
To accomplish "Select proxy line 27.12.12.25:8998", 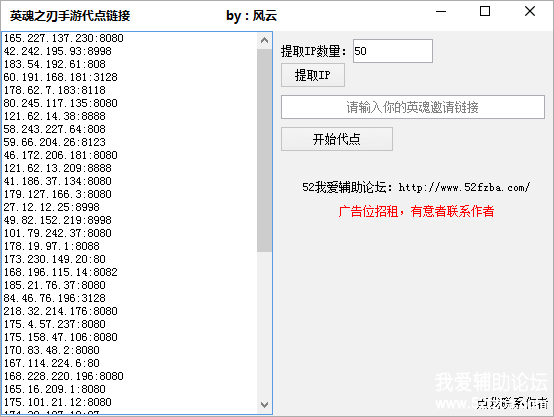I will (52, 207).
